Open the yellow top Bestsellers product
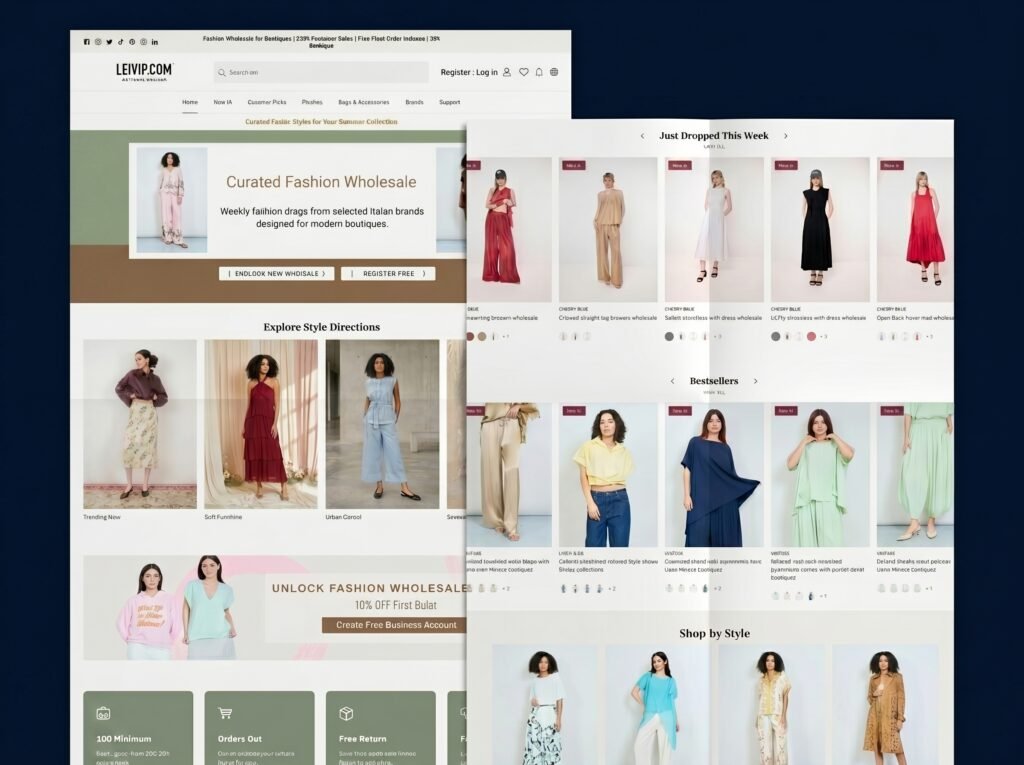The width and height of the screenshot is (1024, 765). (x=608, y=475)
